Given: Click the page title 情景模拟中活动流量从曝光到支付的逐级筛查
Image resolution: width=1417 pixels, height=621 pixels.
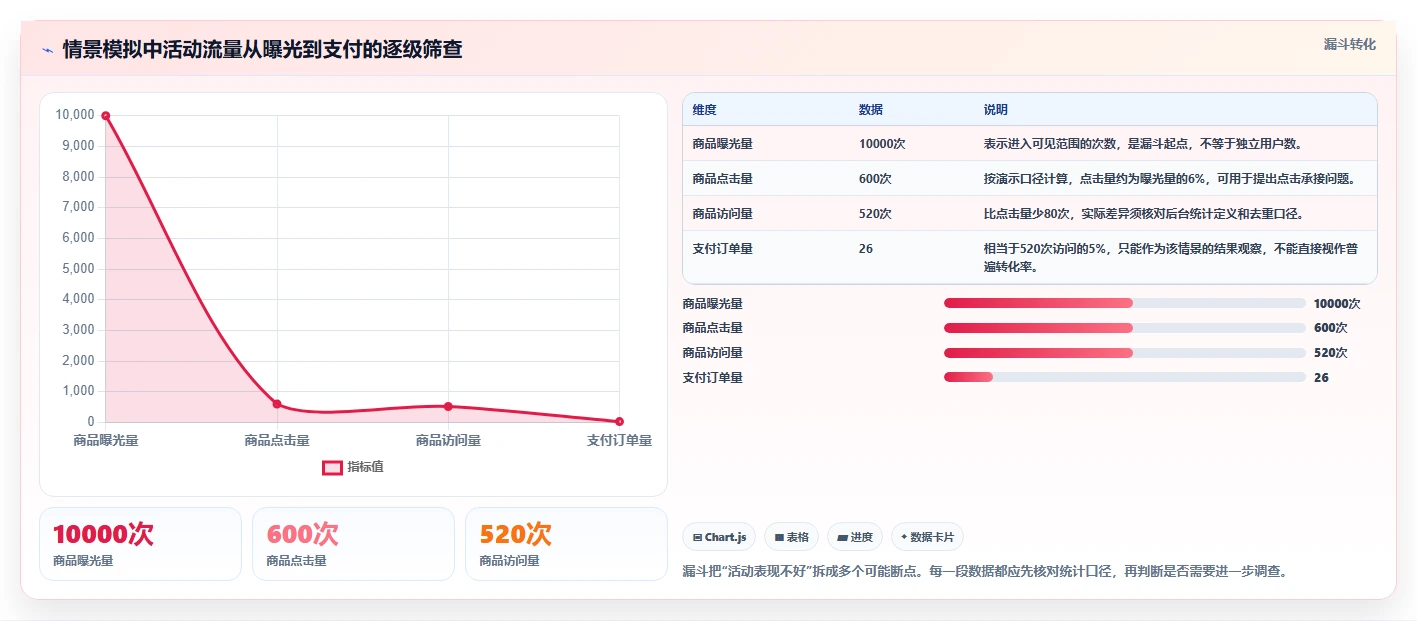Looking at the screenshot, I should click(x=263, y=50).
